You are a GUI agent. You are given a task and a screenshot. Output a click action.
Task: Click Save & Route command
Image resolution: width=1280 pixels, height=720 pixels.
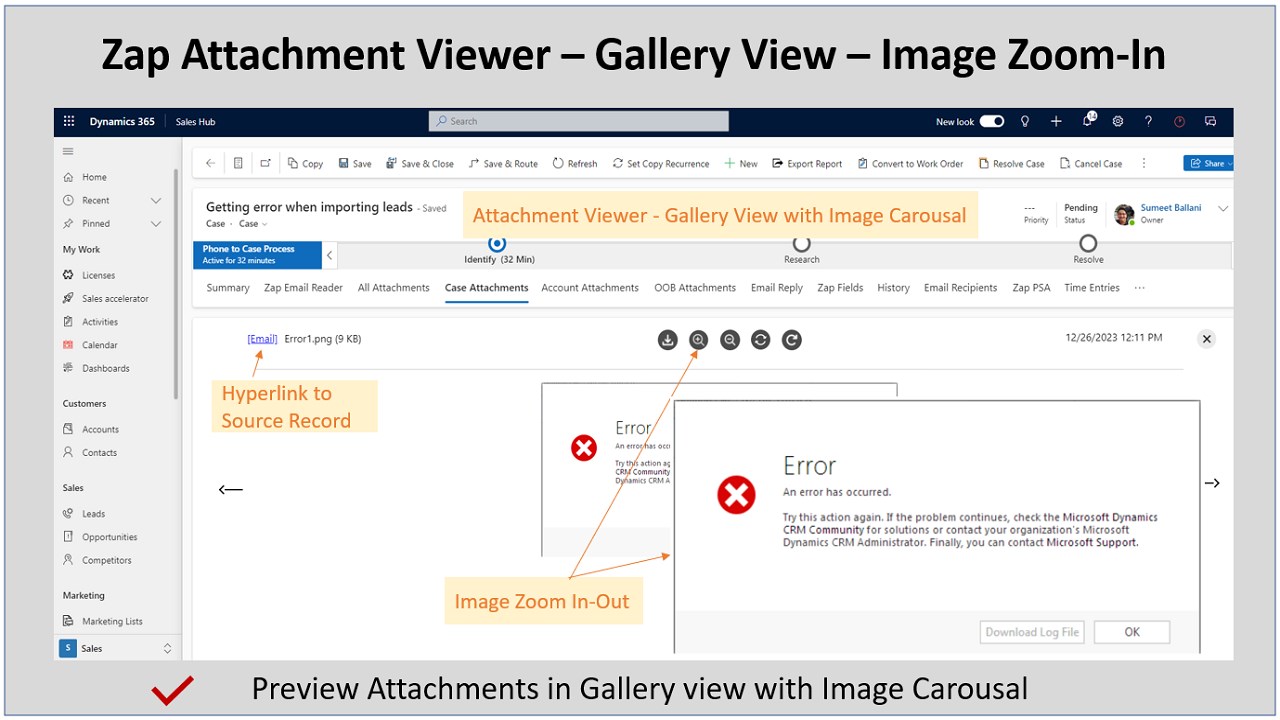[503, 163]
